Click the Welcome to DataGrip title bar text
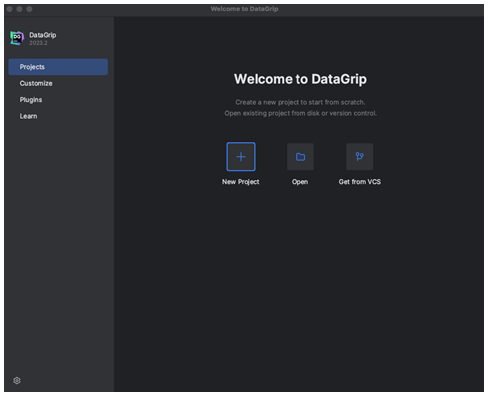The width and height of the screenshot is (488, 396). (x=244, y=9)
